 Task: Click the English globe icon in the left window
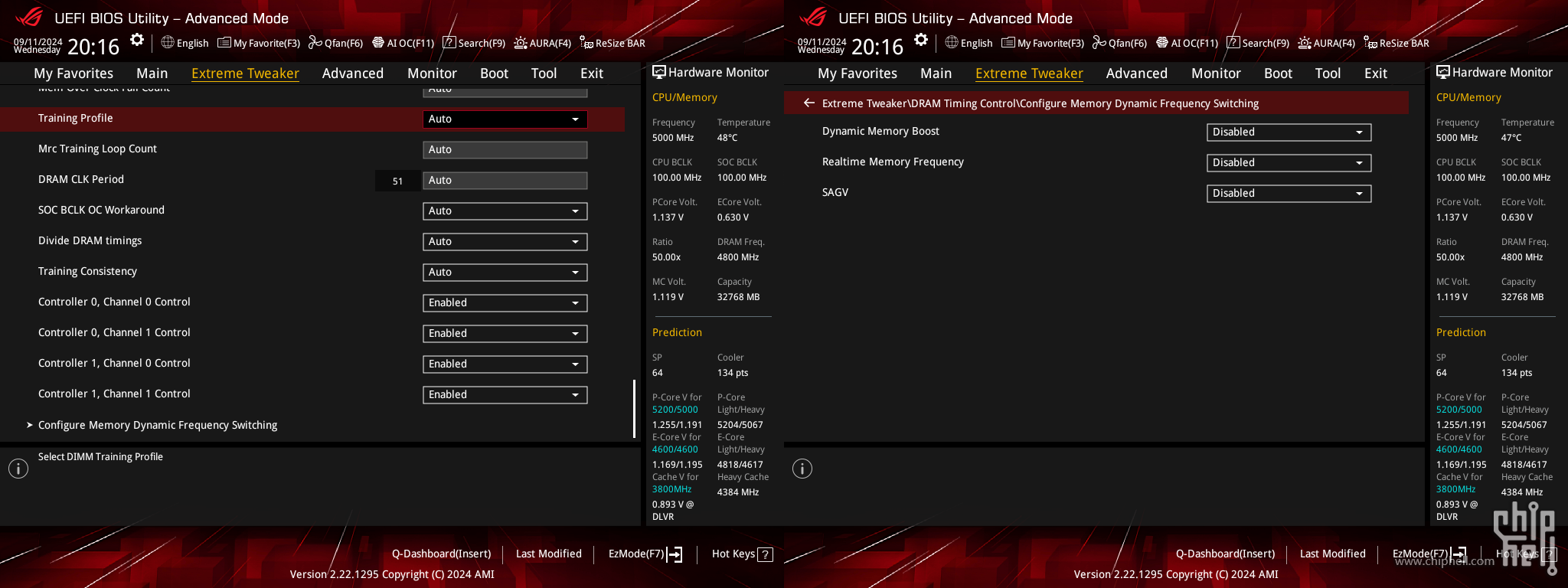(168, 43)
